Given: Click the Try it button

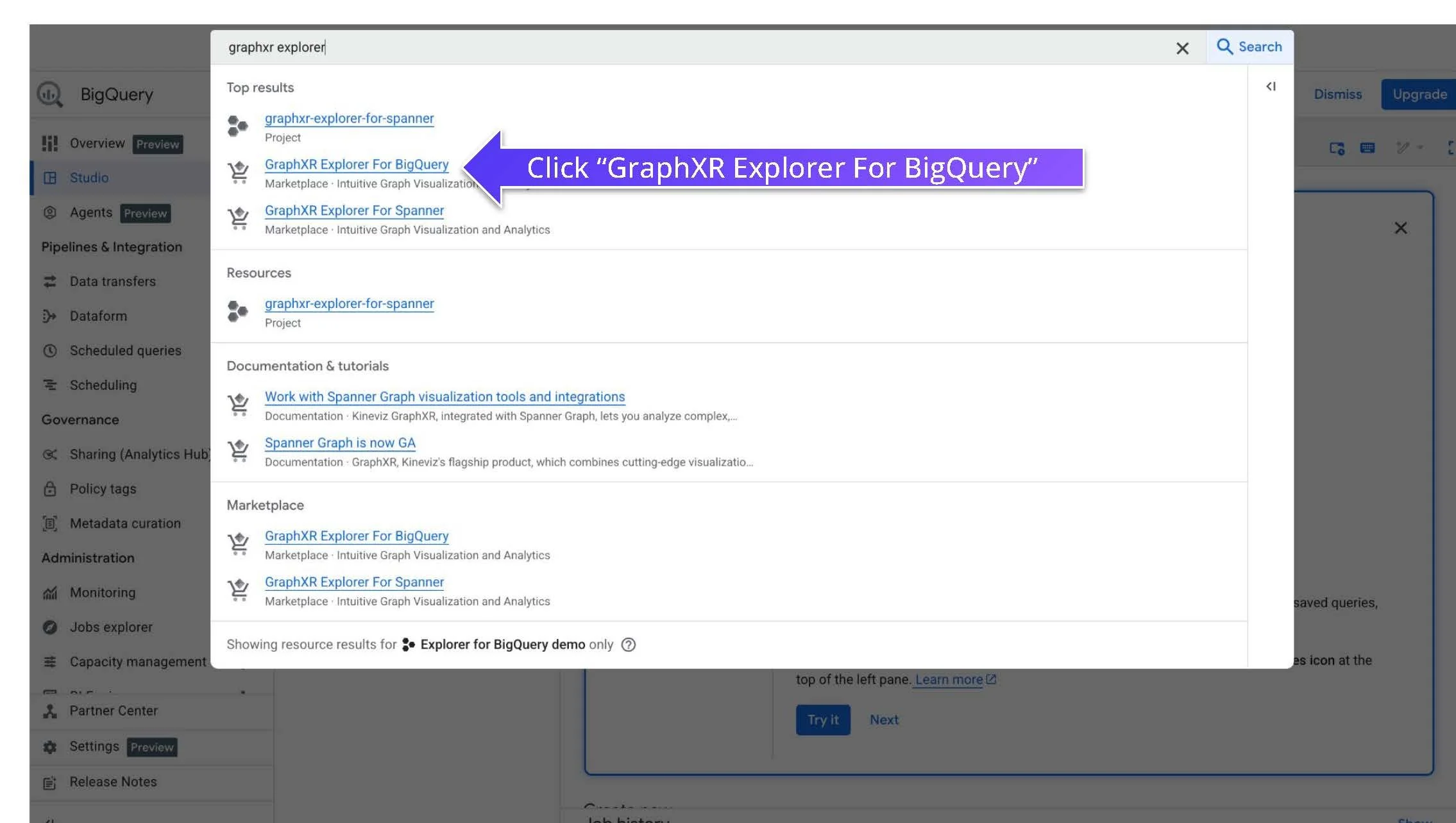Looking at the screenshot, I should [x=823, y=720].
